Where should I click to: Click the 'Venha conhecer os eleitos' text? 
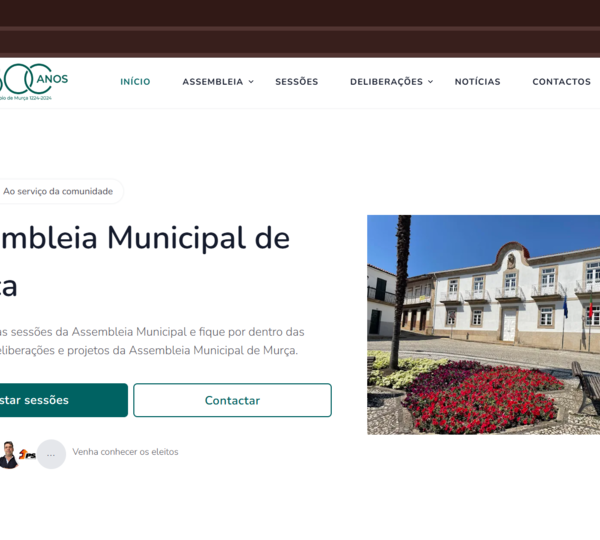(x=125, y=452)
